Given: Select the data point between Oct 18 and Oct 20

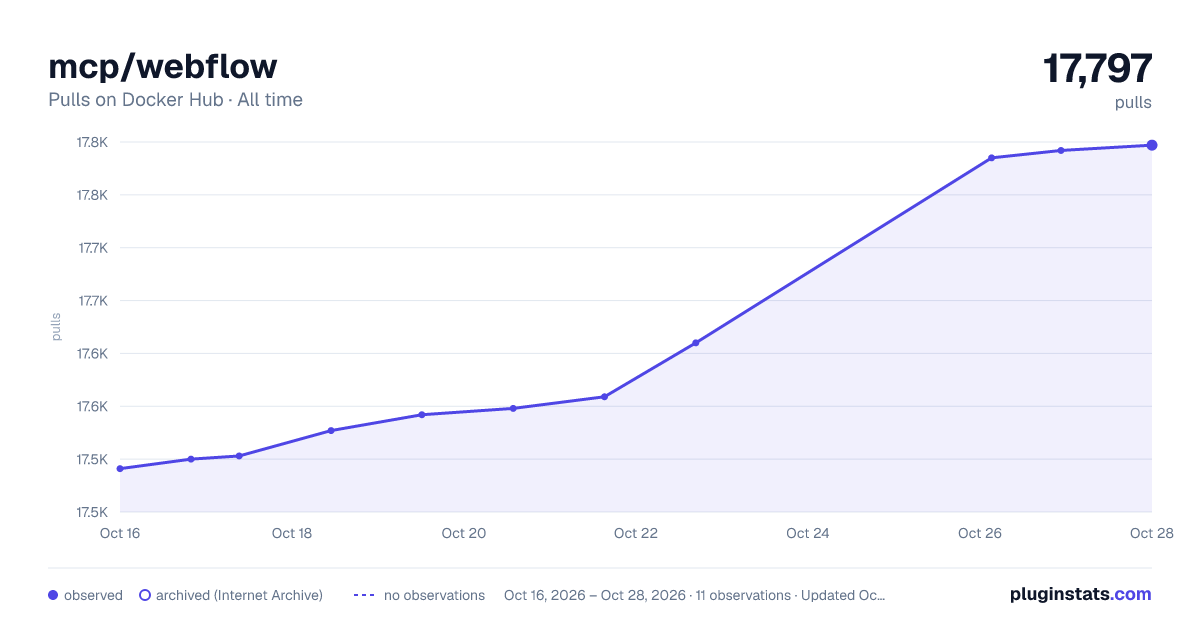Looking at the screenshot, I should (x=422, y=414).
